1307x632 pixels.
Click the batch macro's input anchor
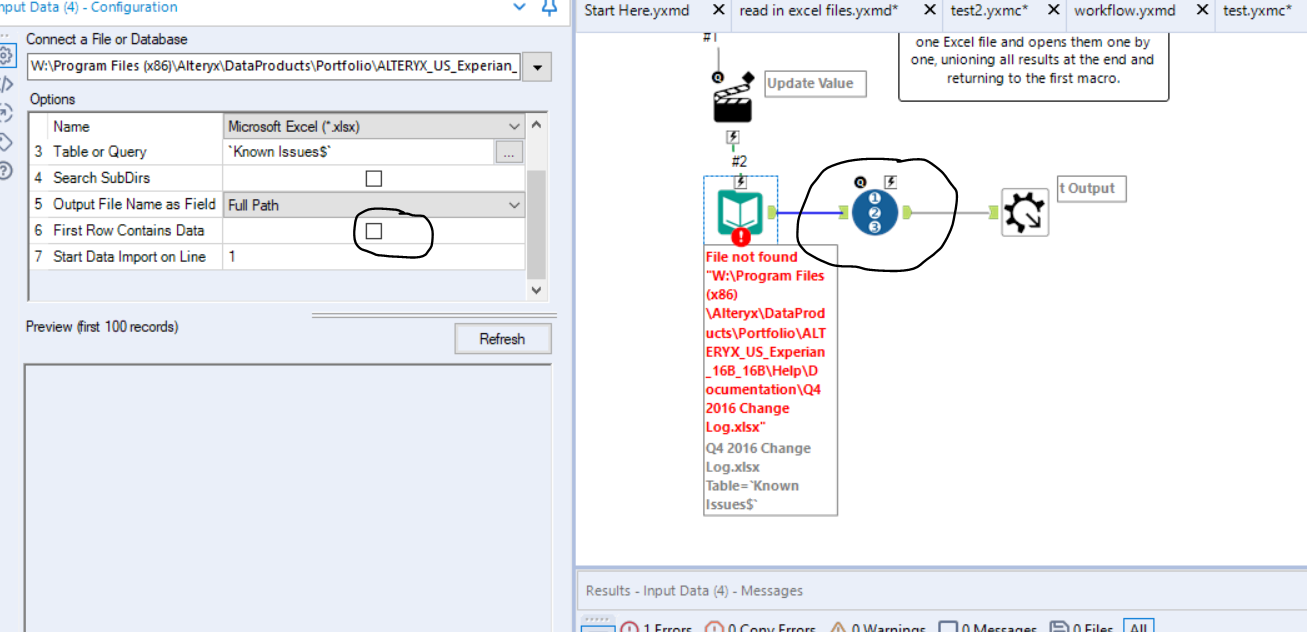click(844, 212)
